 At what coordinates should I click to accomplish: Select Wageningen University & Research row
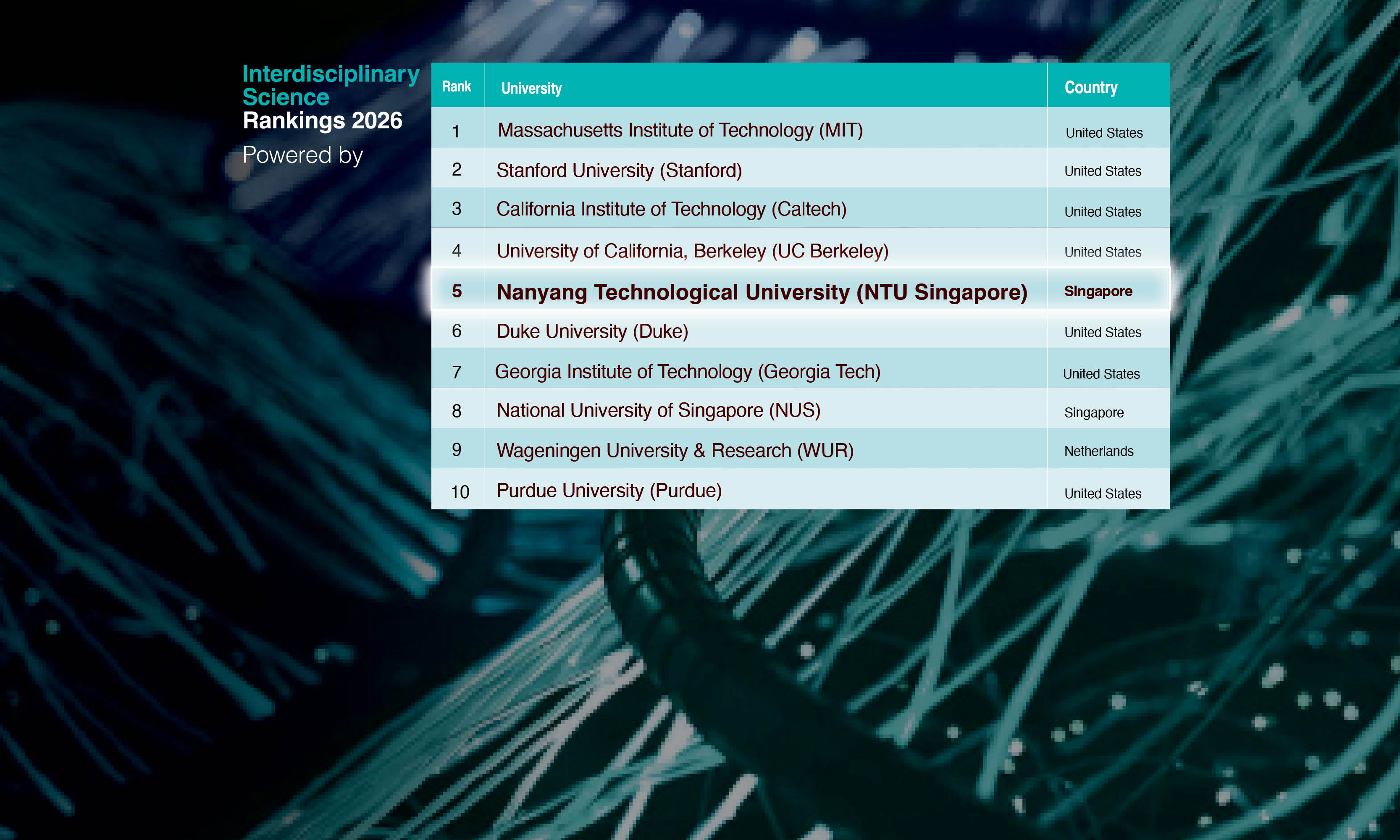coord(674,451)
